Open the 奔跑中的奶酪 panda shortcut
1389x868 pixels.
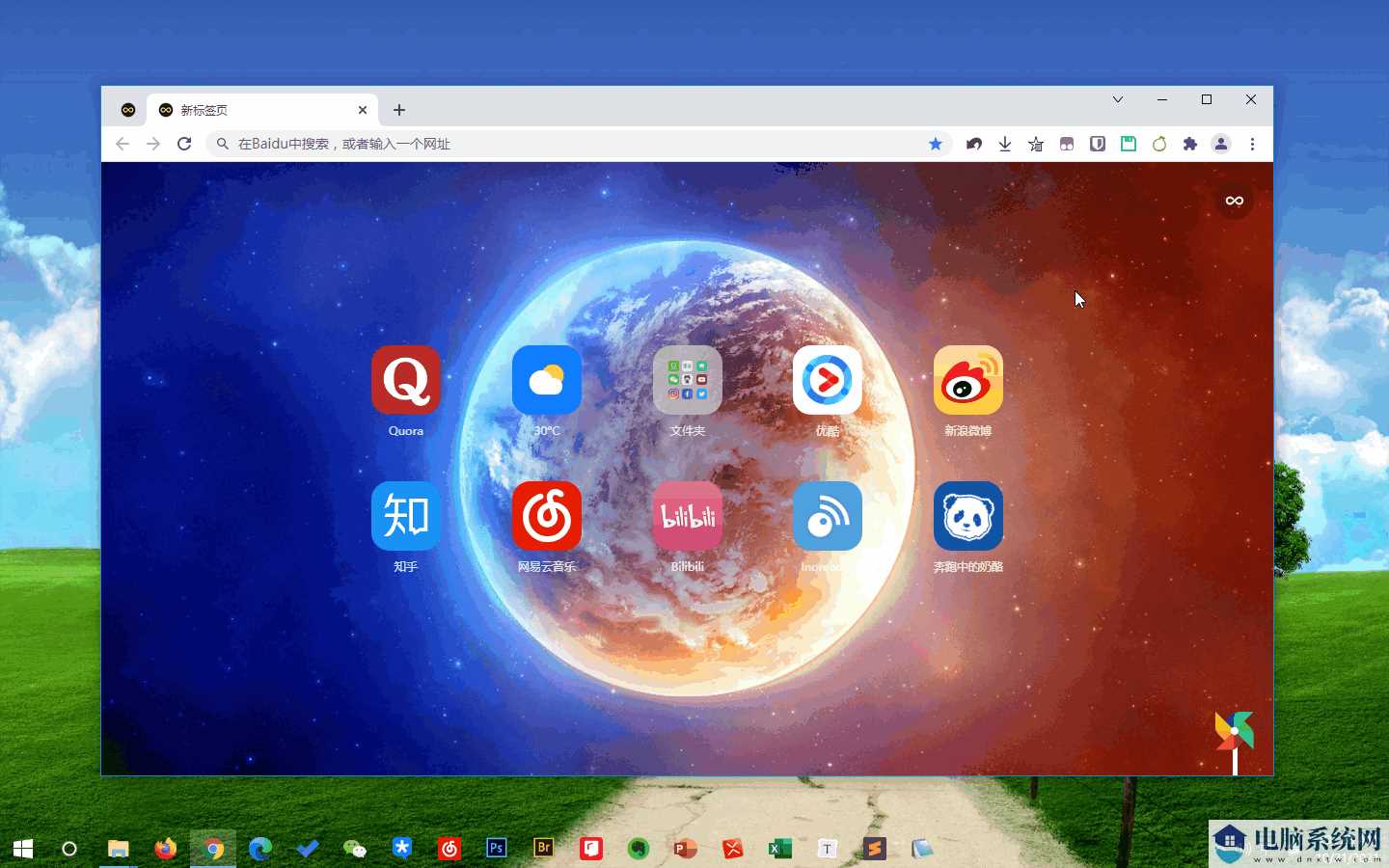(968, 516)
